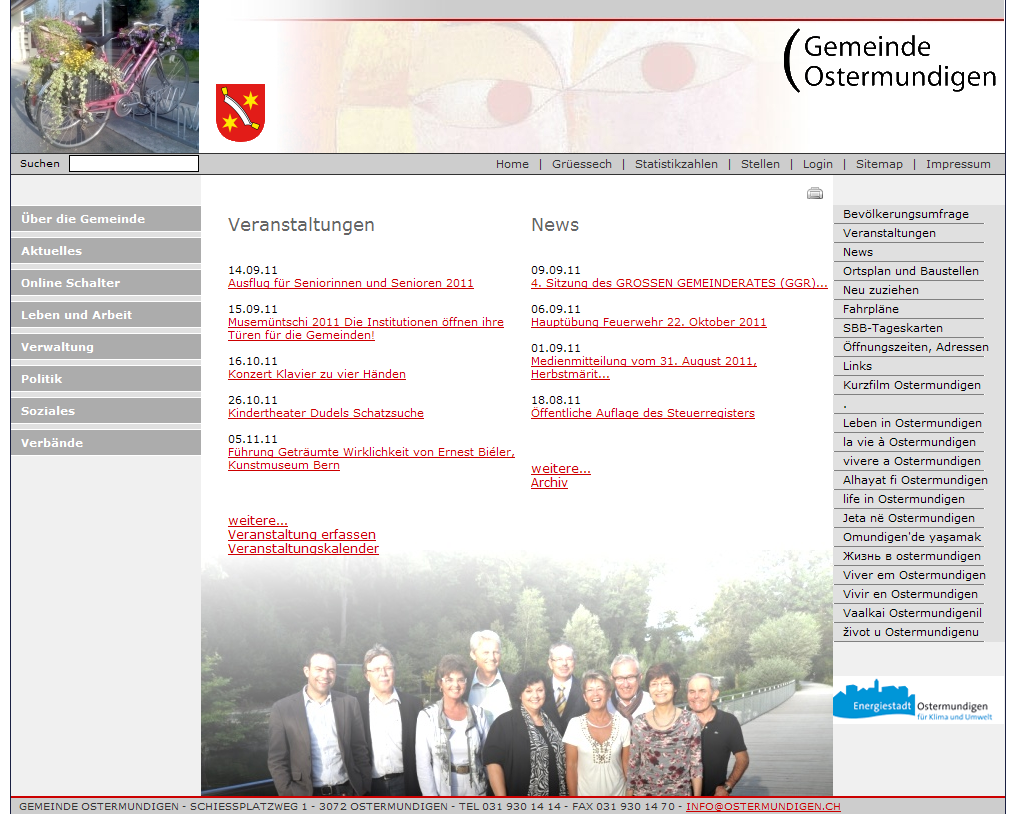The image size is (1016, 814).
Task: Select the Politik menu item
Action: point(106,379)
